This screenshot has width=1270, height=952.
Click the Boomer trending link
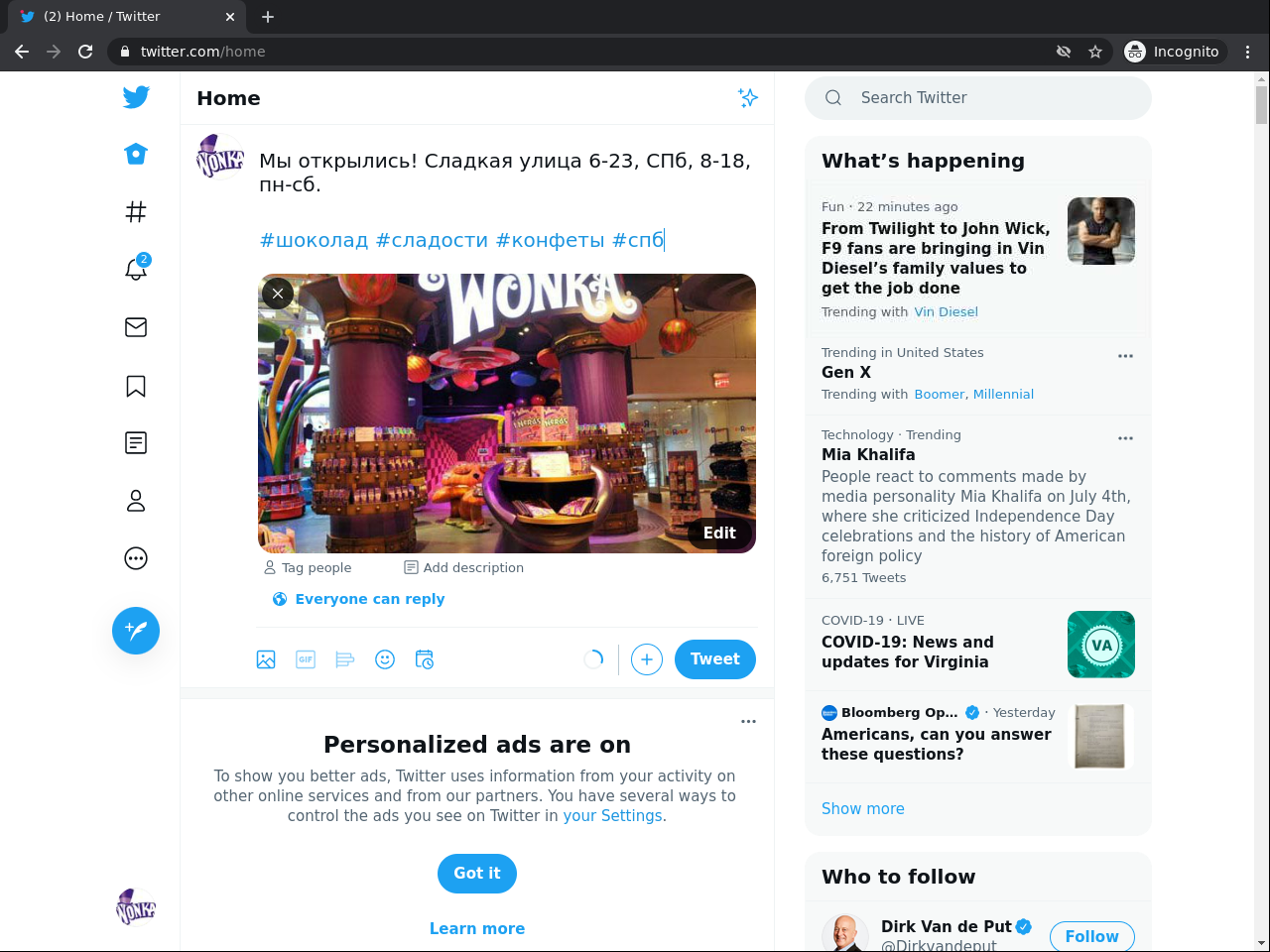(x=939, y=394)
